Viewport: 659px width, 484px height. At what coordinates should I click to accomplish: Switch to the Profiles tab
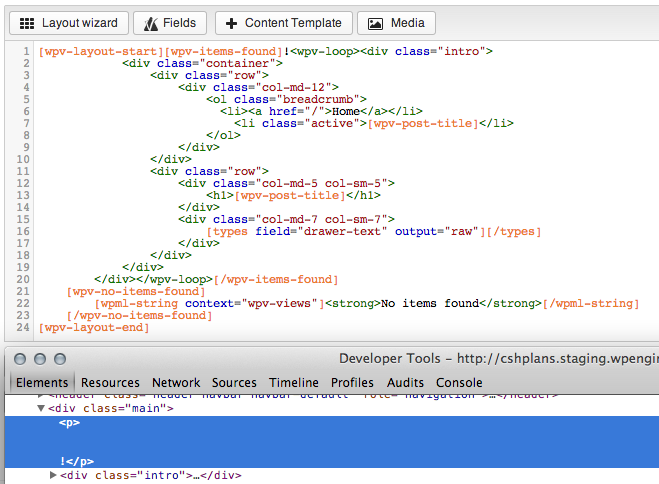352,382
